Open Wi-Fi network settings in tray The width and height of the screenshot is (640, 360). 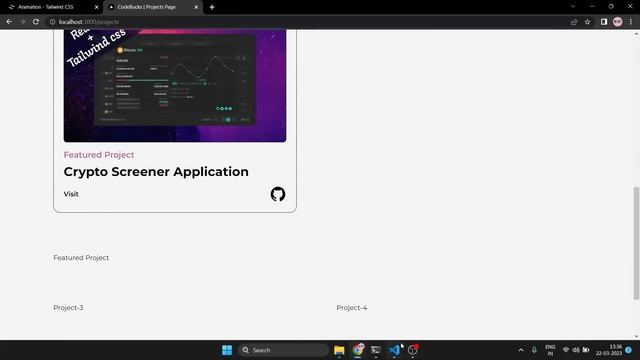tap(566, 350)
